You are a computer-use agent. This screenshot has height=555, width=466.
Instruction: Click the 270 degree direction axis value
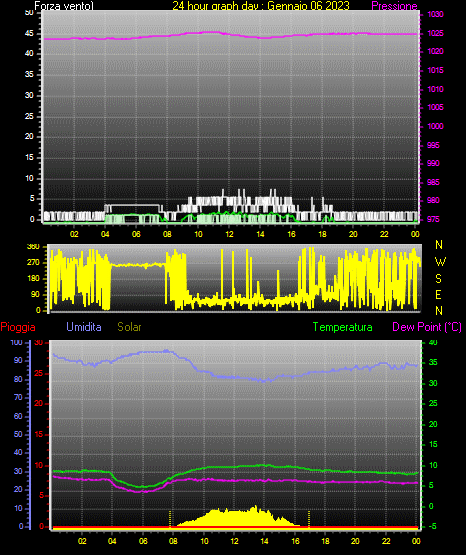(x=33, y=263)
